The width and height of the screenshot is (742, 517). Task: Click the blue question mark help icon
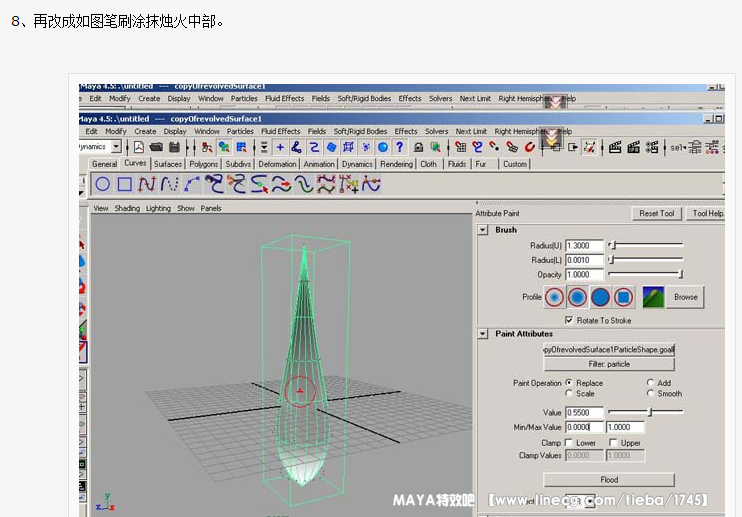pyautogui.click(x=400, y=147)
